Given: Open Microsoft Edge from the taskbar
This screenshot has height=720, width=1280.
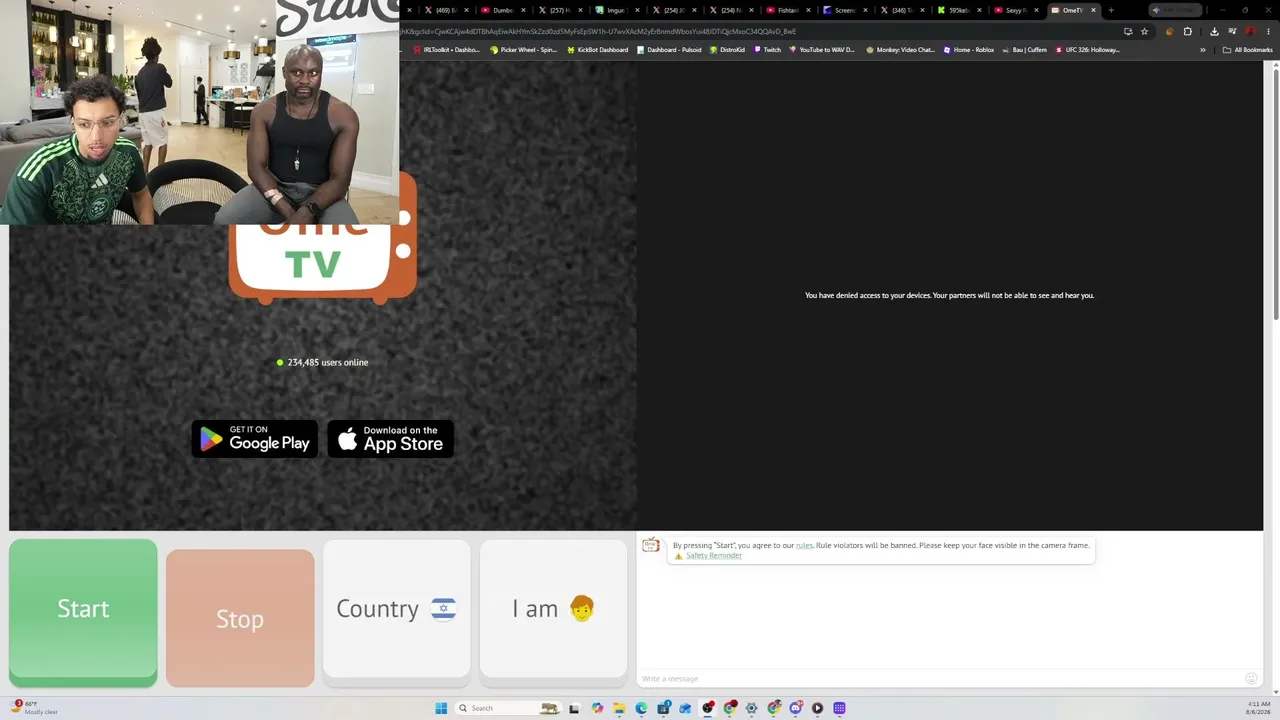Looking at the screenshot, I should pyautogui.click(x=641, y=708).
